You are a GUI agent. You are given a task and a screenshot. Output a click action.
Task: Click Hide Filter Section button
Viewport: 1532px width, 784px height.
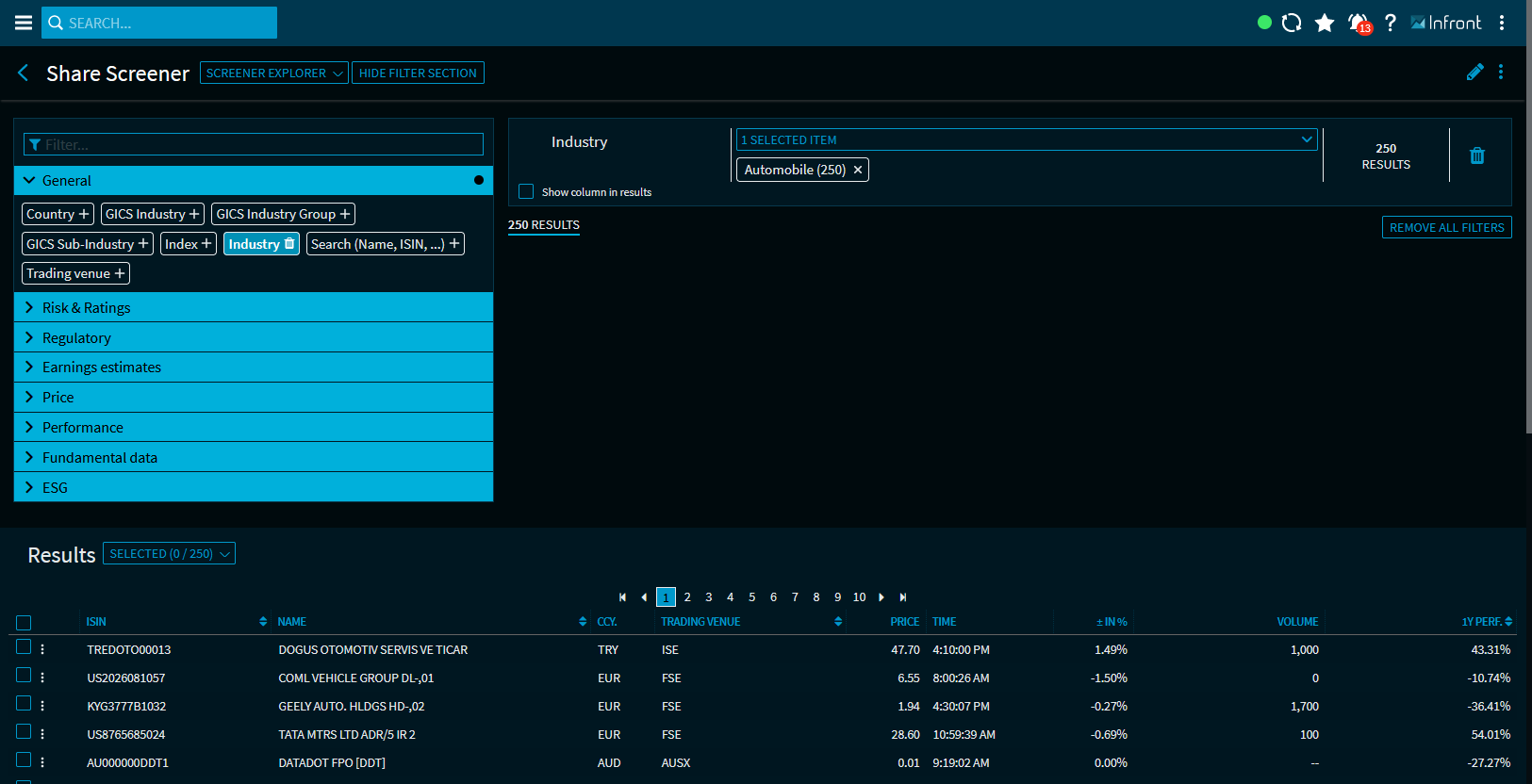[x=418, y=73]
